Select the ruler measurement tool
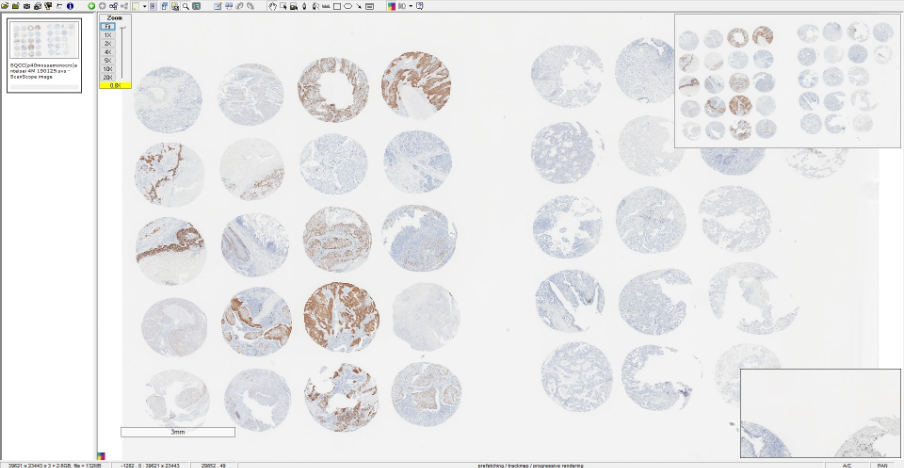The width and height of the screenshot is (904, 468). tap(326, 6)
